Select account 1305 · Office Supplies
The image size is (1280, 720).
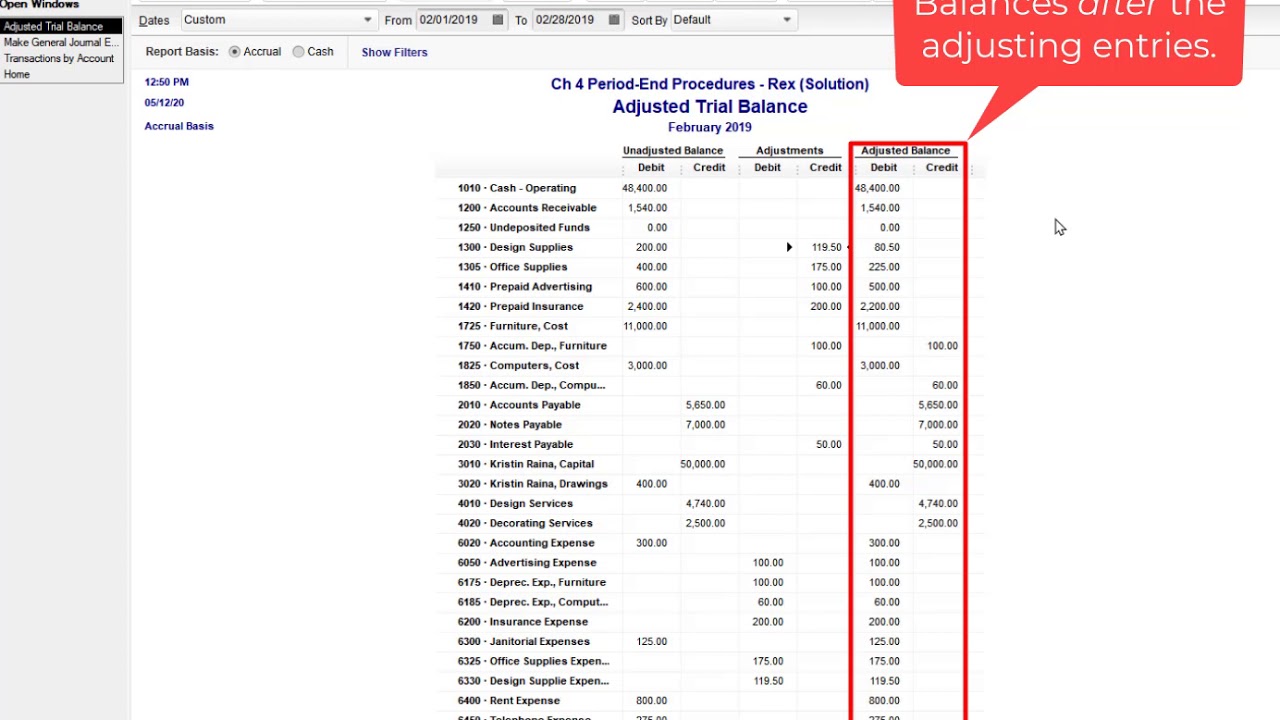pos(512,267)
